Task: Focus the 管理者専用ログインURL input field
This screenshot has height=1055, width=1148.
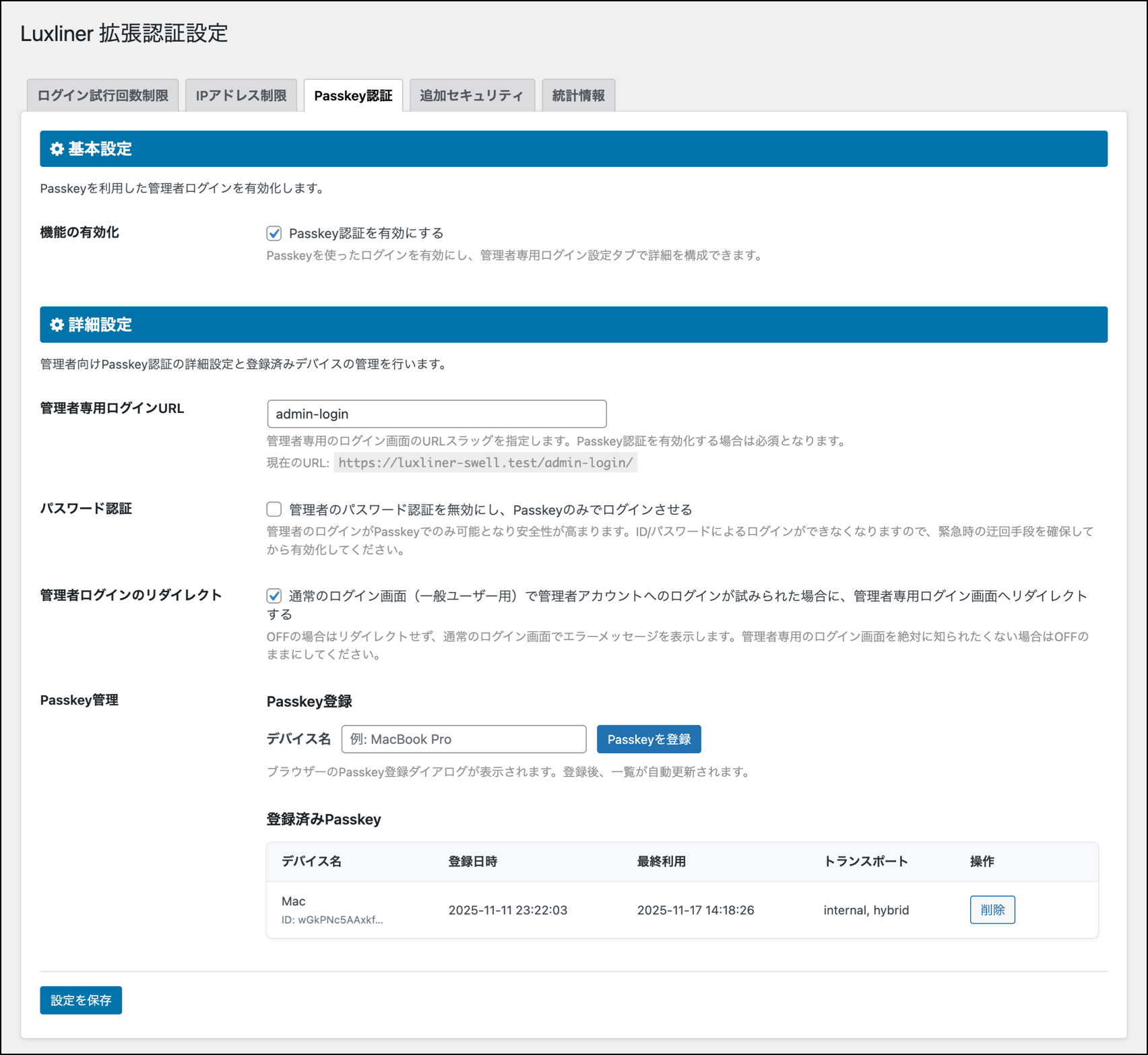Action: (437, 414)
